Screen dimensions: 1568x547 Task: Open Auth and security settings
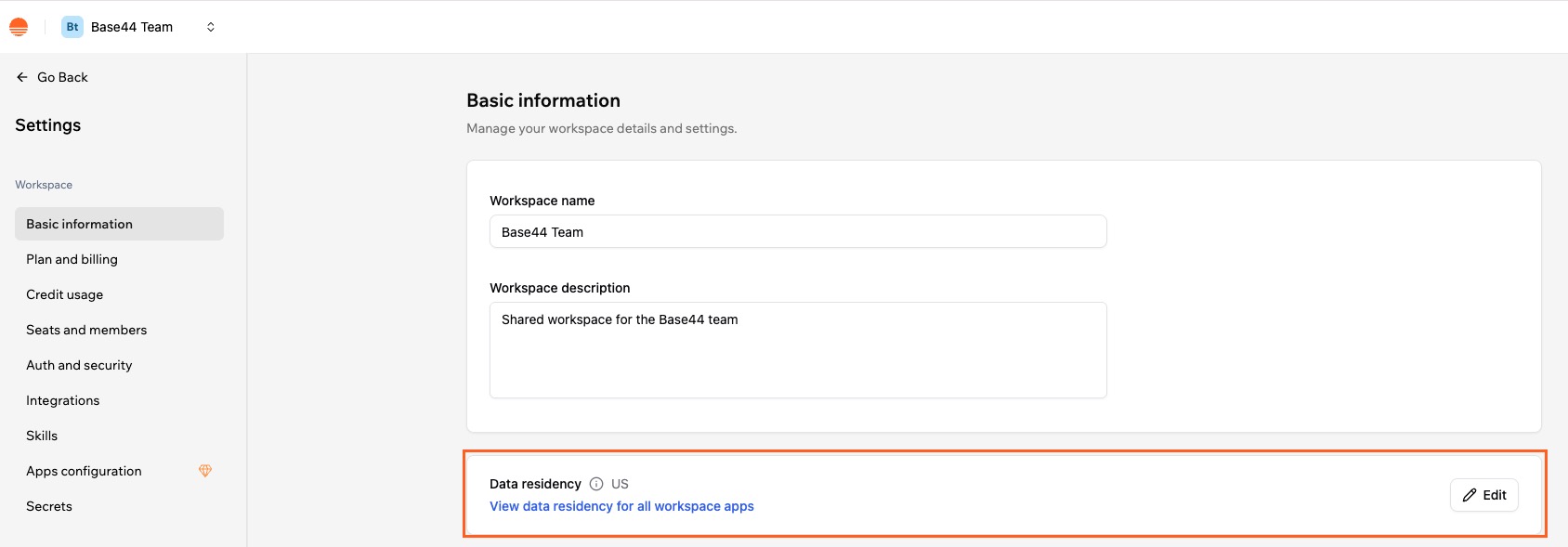click(119, 365)
